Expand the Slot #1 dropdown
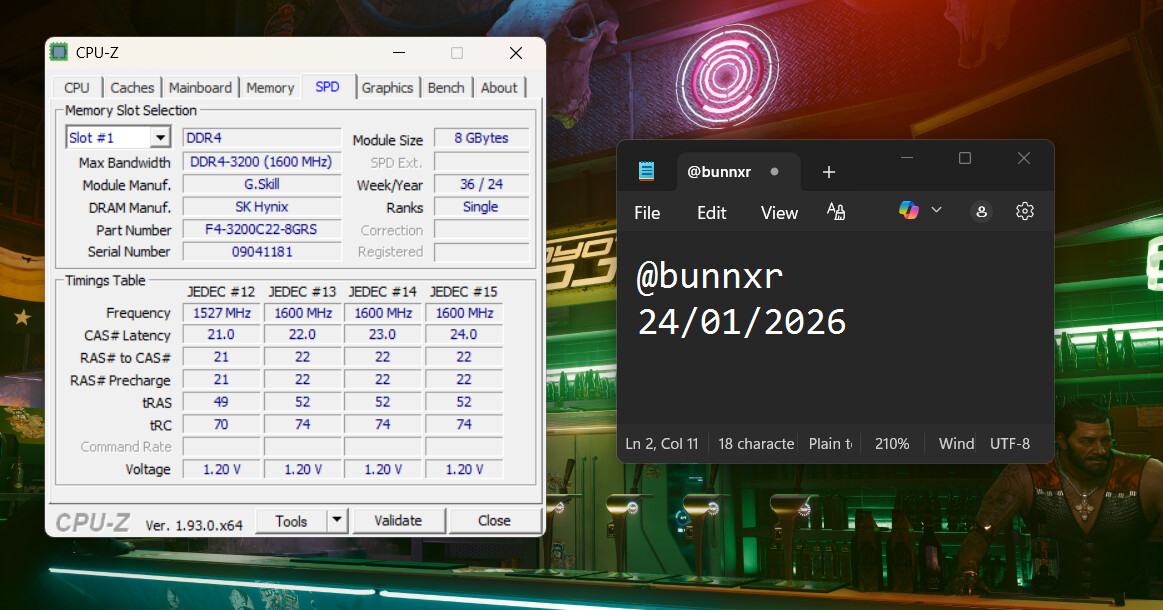Viewport: 1163px width, 610px height. pyautogui.click(x=160, y=138)
